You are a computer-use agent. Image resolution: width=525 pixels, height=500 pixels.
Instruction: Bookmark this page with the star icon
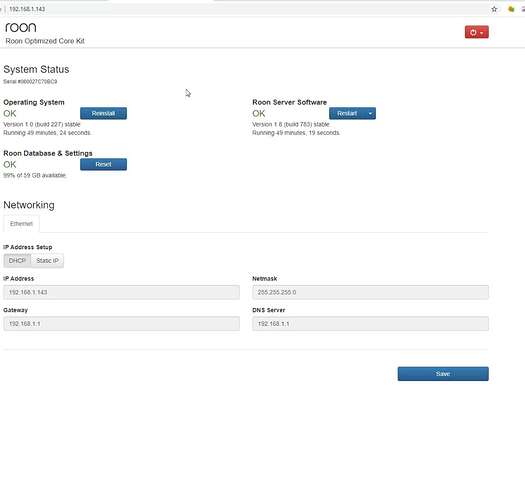pos(494,9)
